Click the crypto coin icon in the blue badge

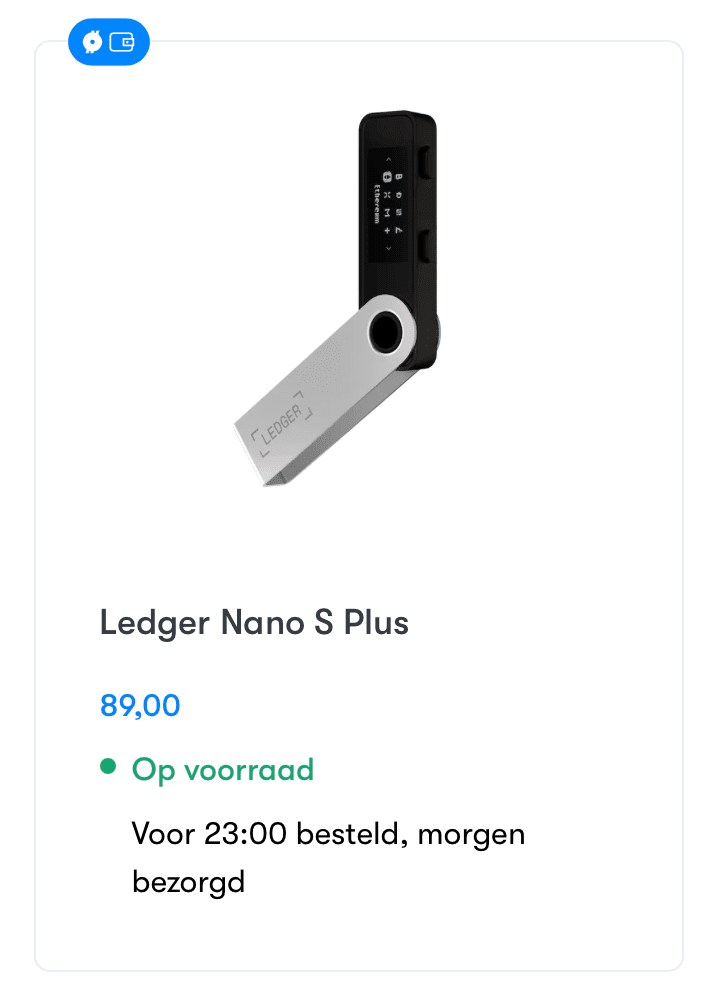(92, 42)
